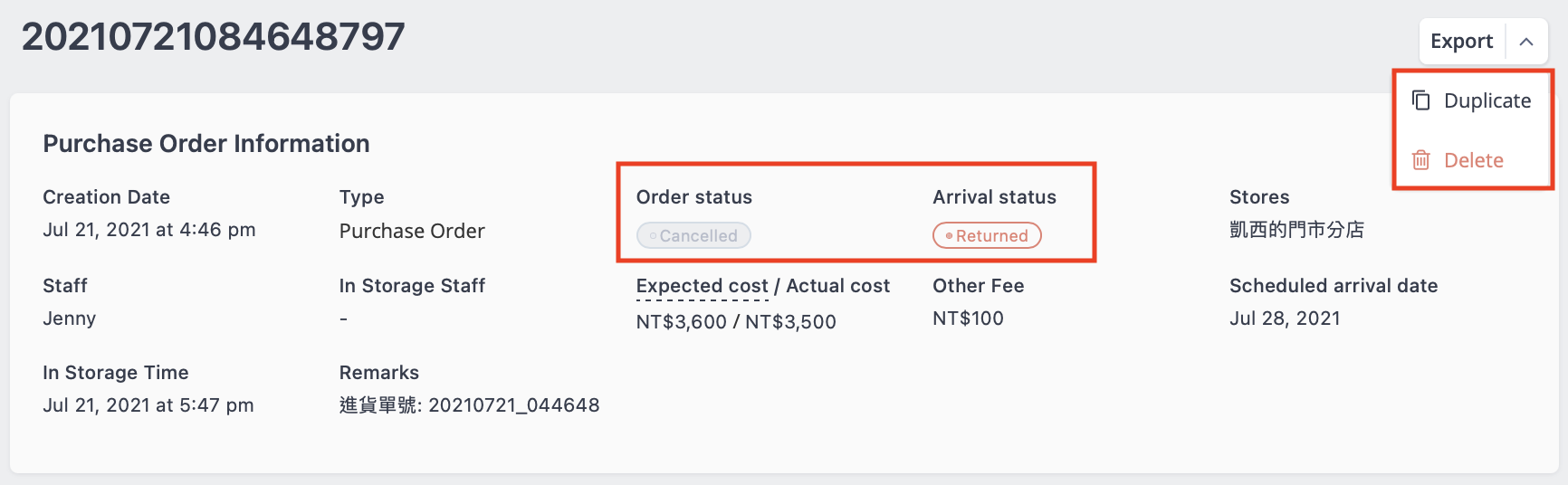Click the purchase order number 20210721084648797 heading
Viewport: 1568px width, 485px height.
tap(214, 37)
